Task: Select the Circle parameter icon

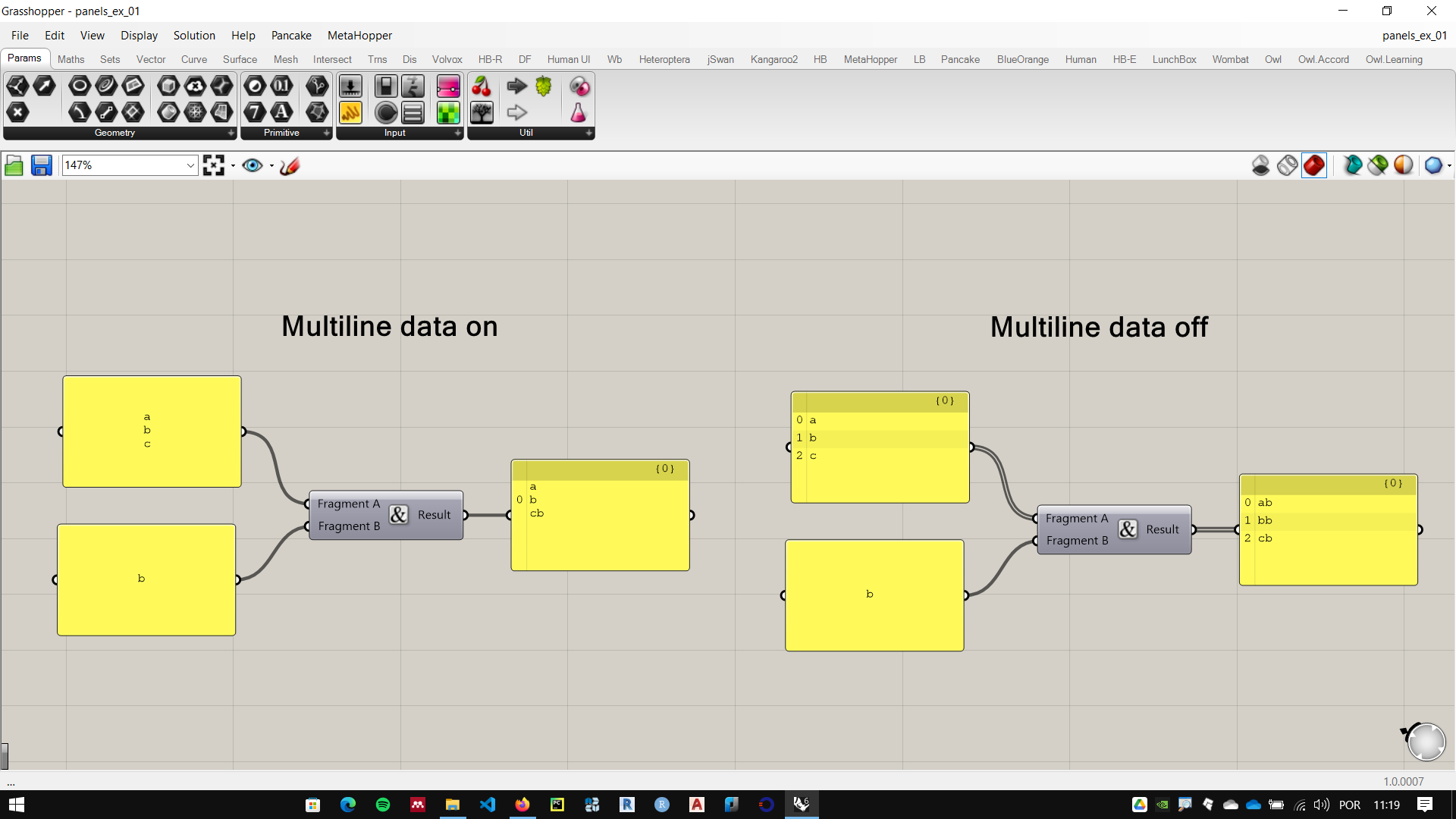Action: tap(80, 86)
